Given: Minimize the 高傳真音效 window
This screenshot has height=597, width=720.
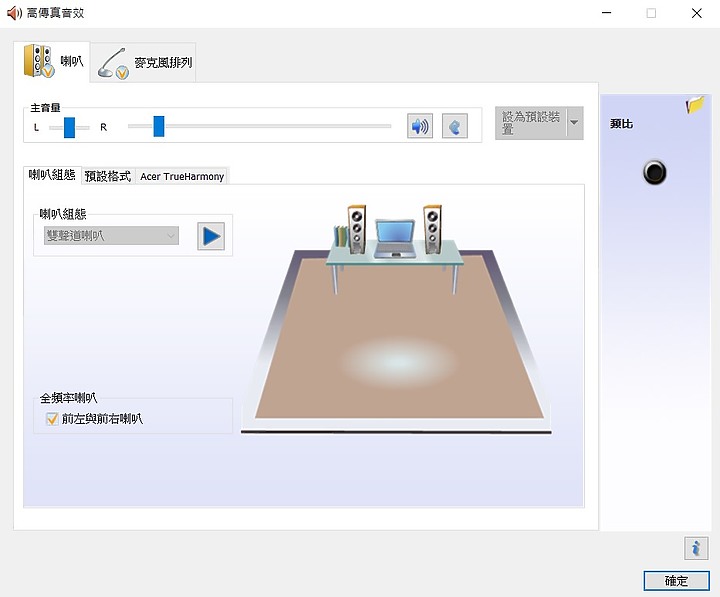Looking at the screenshot, I should [x=607, y=13].
